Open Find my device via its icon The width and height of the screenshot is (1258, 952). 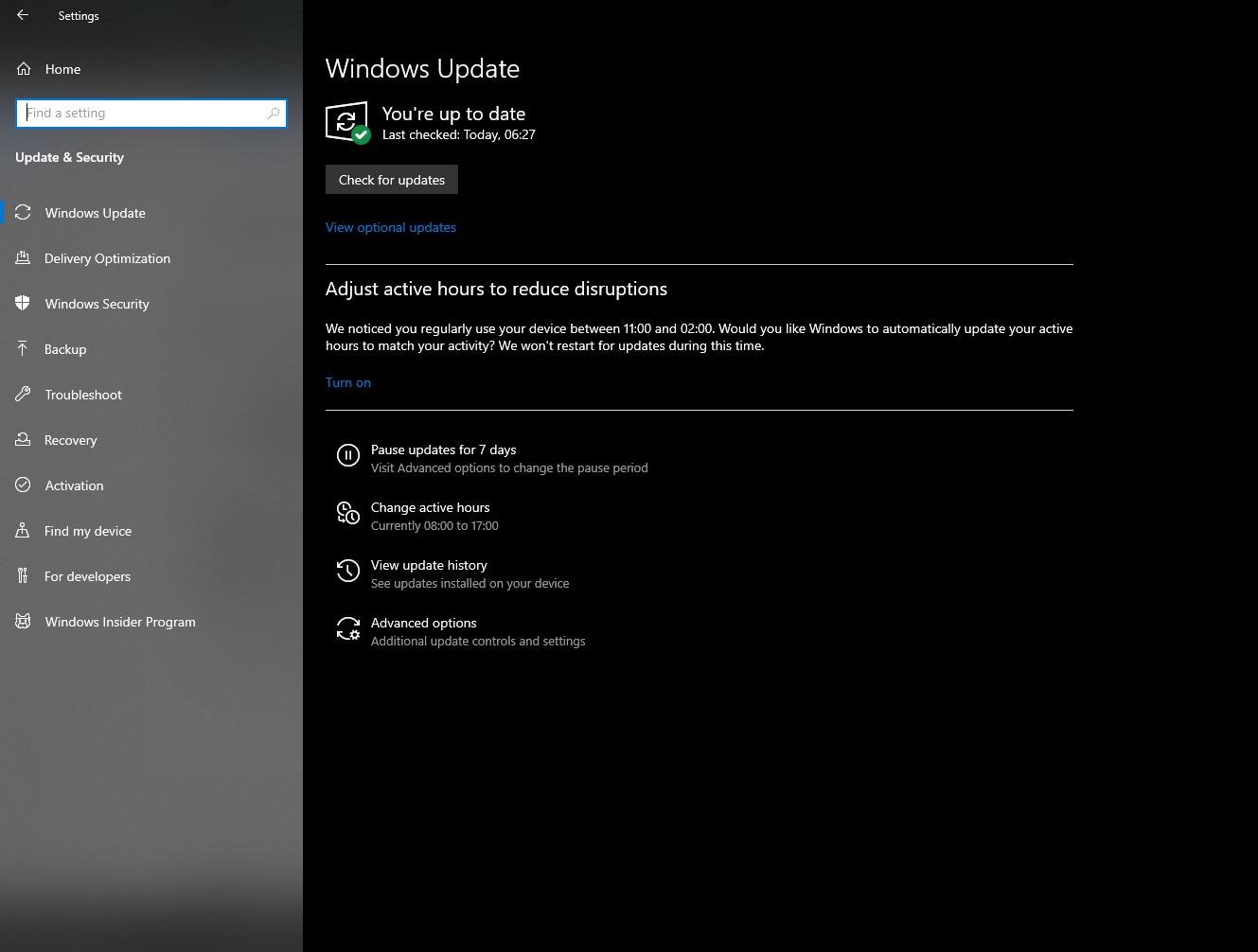(24, 531)
